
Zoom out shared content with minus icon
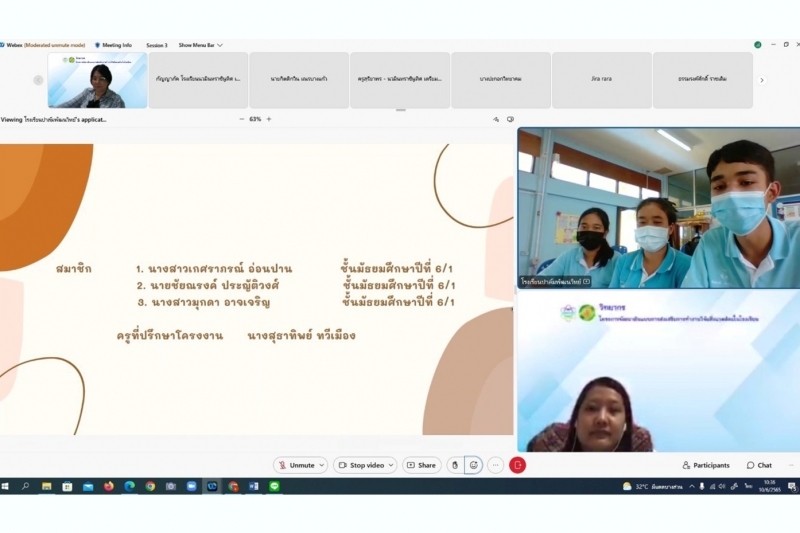pos(241,119)
